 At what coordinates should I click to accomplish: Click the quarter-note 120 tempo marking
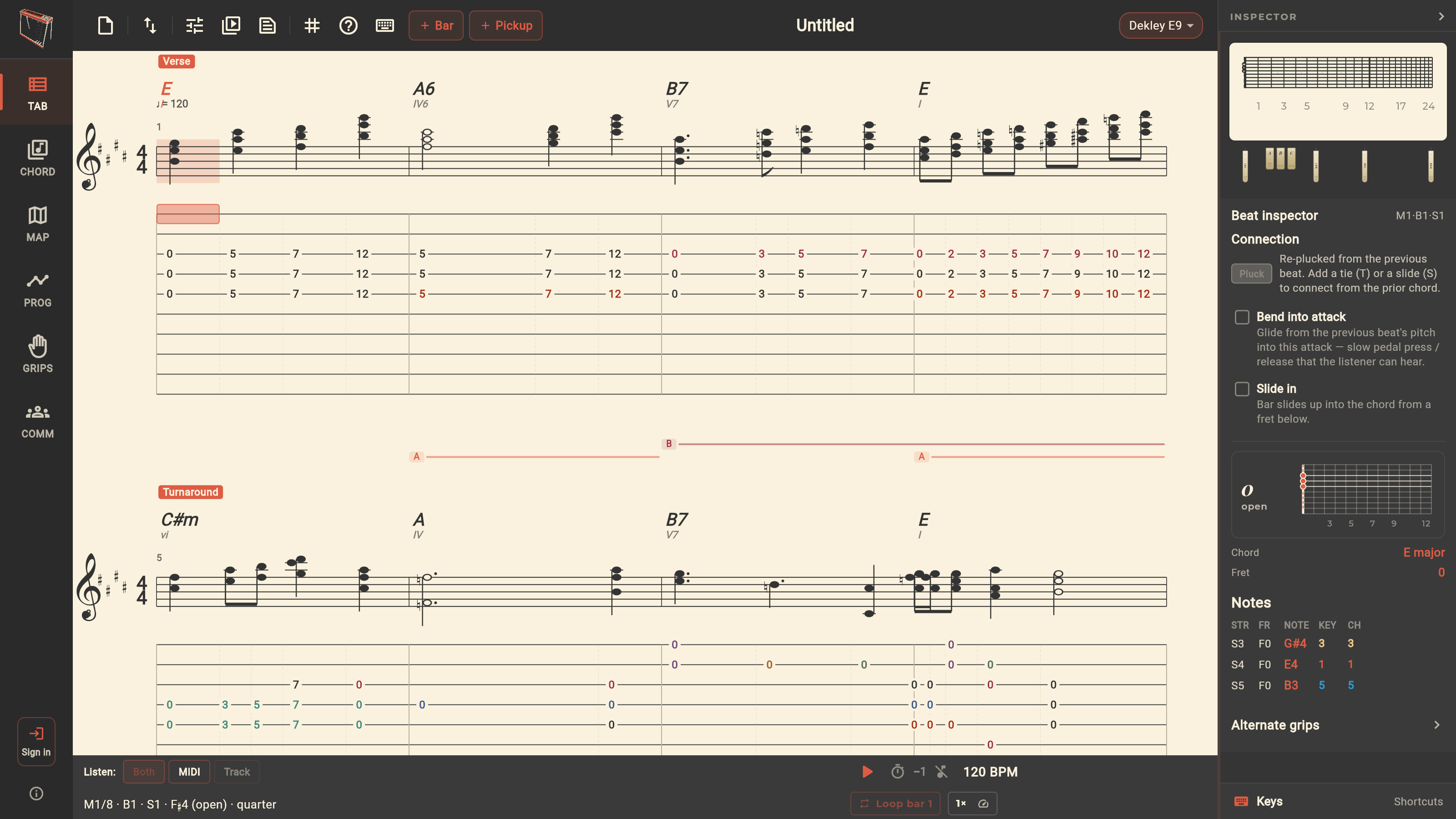(172, 103)
